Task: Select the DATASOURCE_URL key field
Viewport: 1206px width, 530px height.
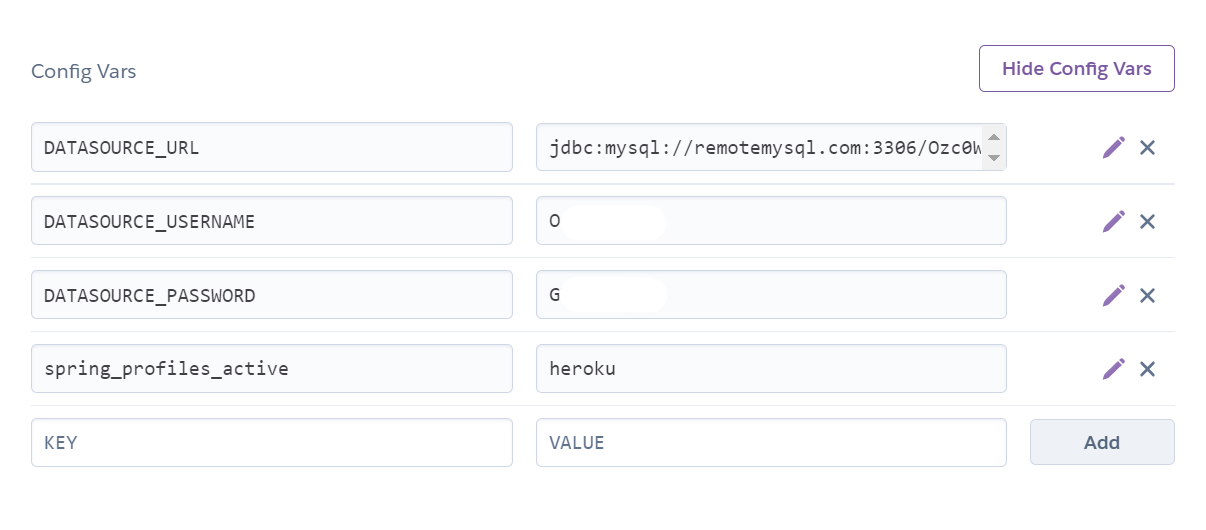Action: 271,147
